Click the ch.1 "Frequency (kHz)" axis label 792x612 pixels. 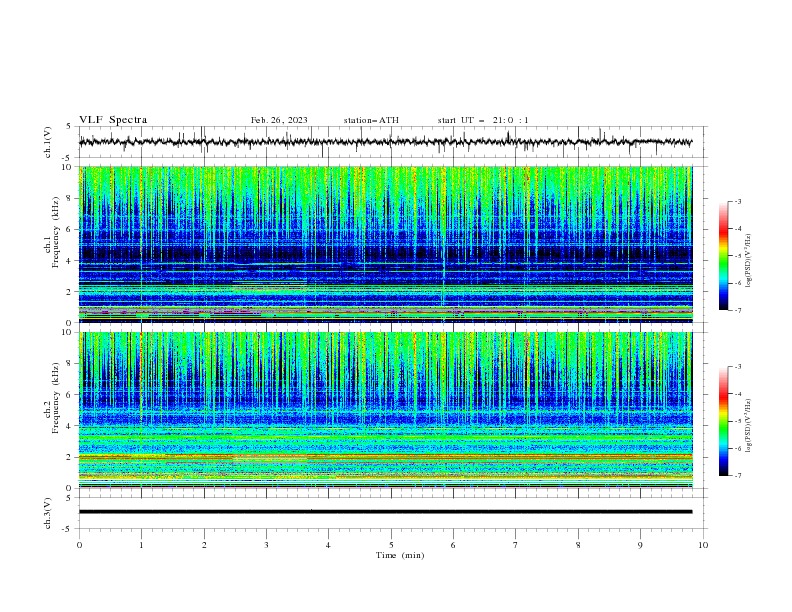pos(56,230)
